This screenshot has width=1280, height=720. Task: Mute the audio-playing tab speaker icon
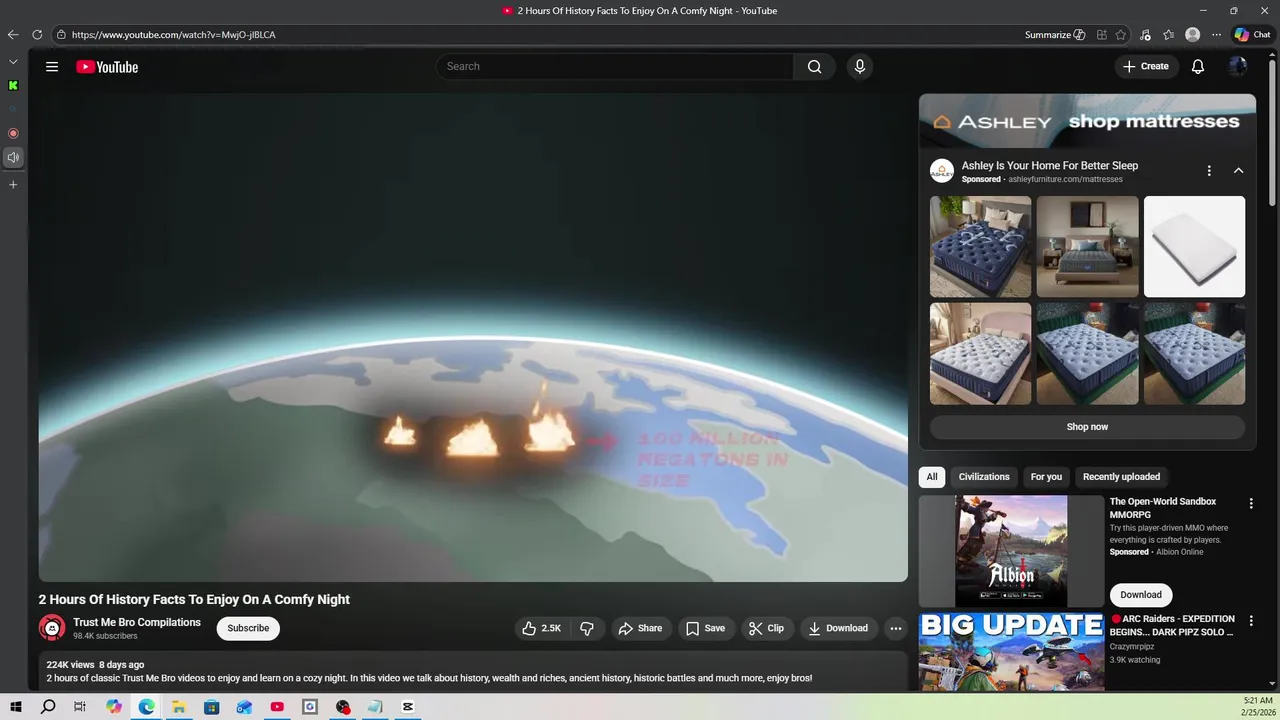click(x=13, y=157)
